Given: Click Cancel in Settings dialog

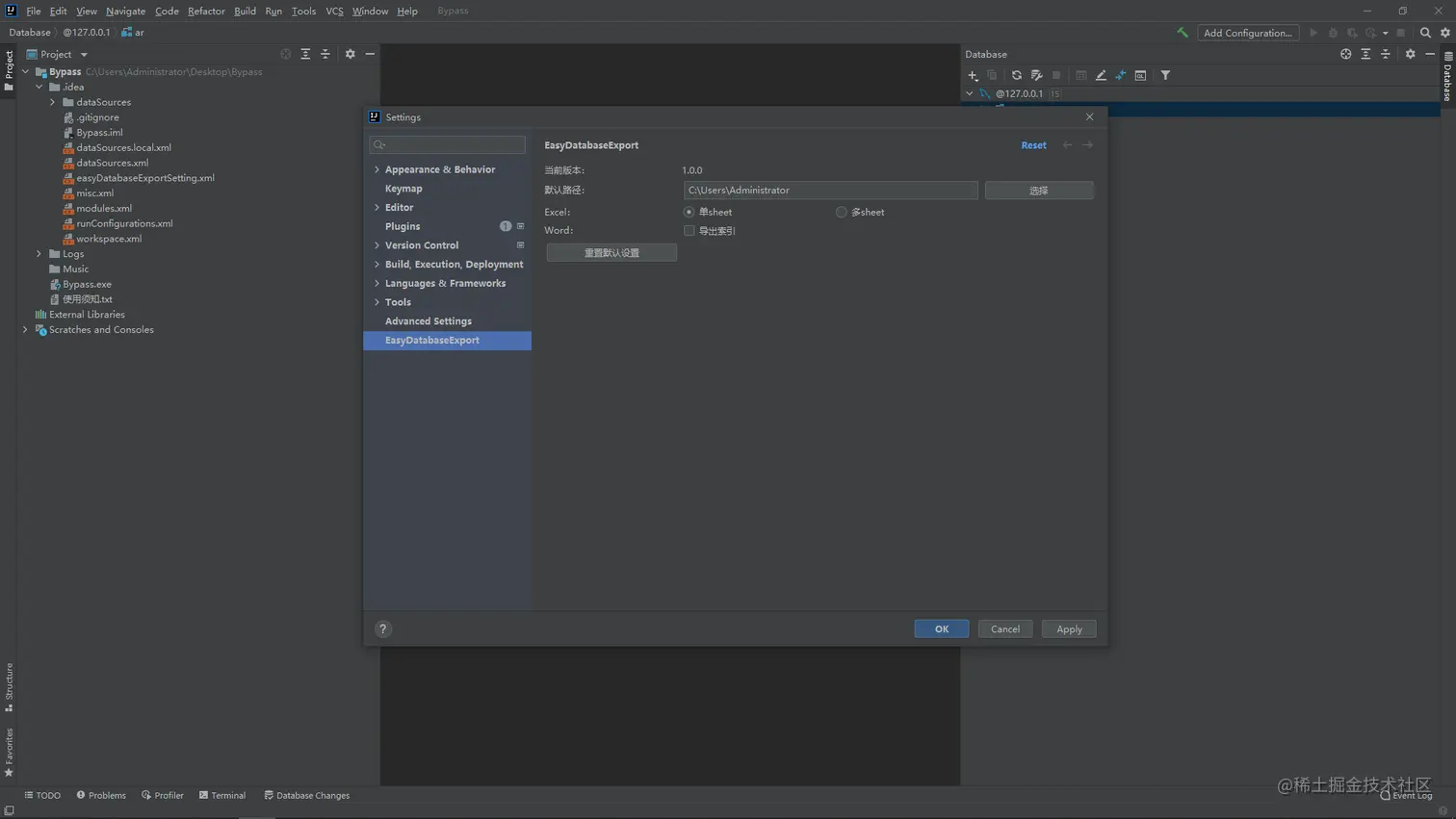Looking at the screenshot, I should [1005, 629].
